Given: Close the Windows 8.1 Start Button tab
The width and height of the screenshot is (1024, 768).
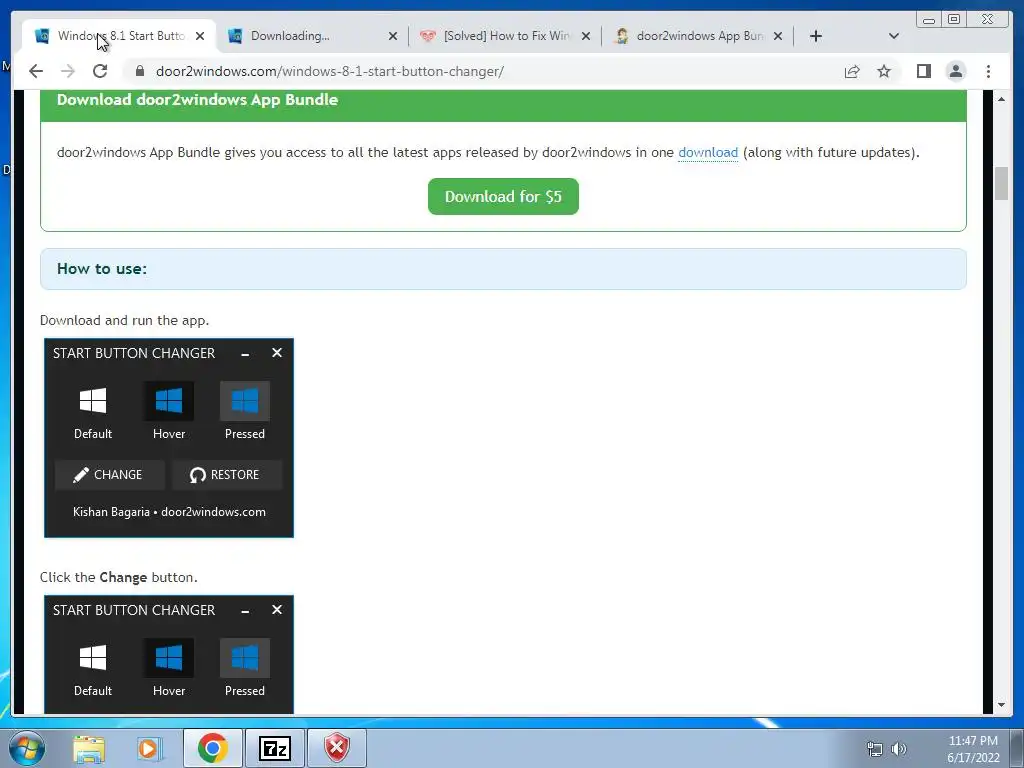Looking at the screenshot, I should coord(200,36).
